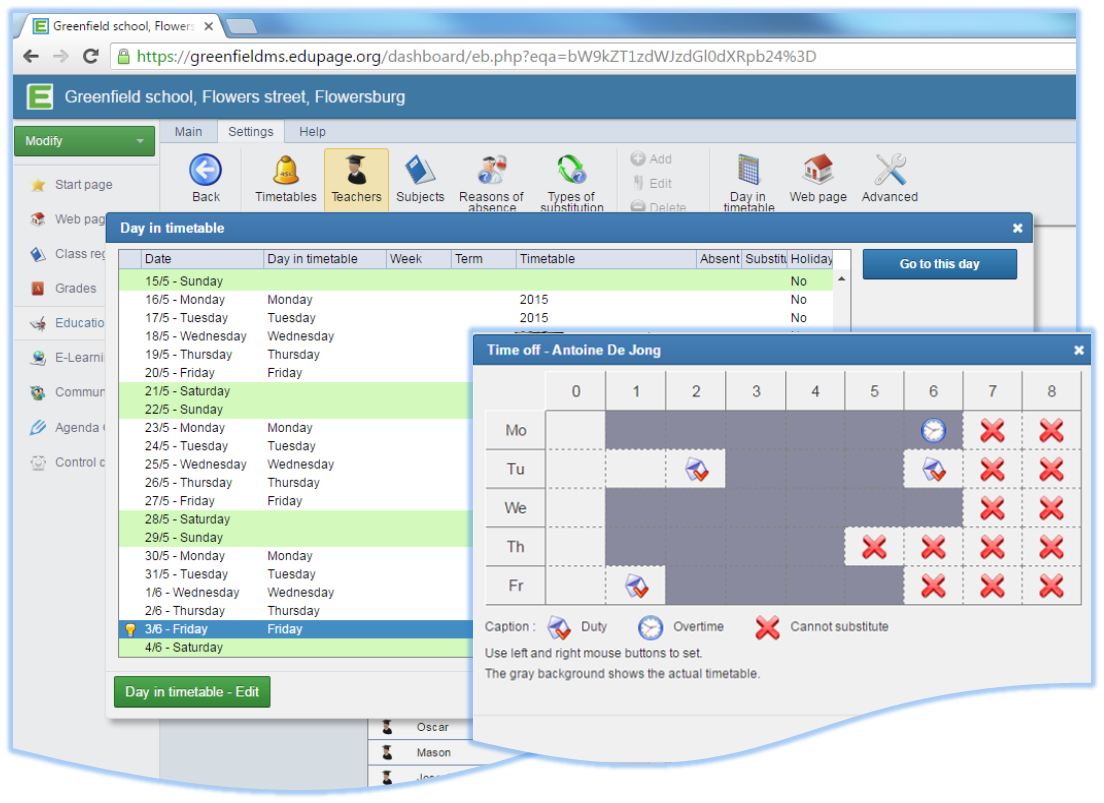Open Start page in the sidebar
Viewport: 1104px width, 803px height.
83,185
